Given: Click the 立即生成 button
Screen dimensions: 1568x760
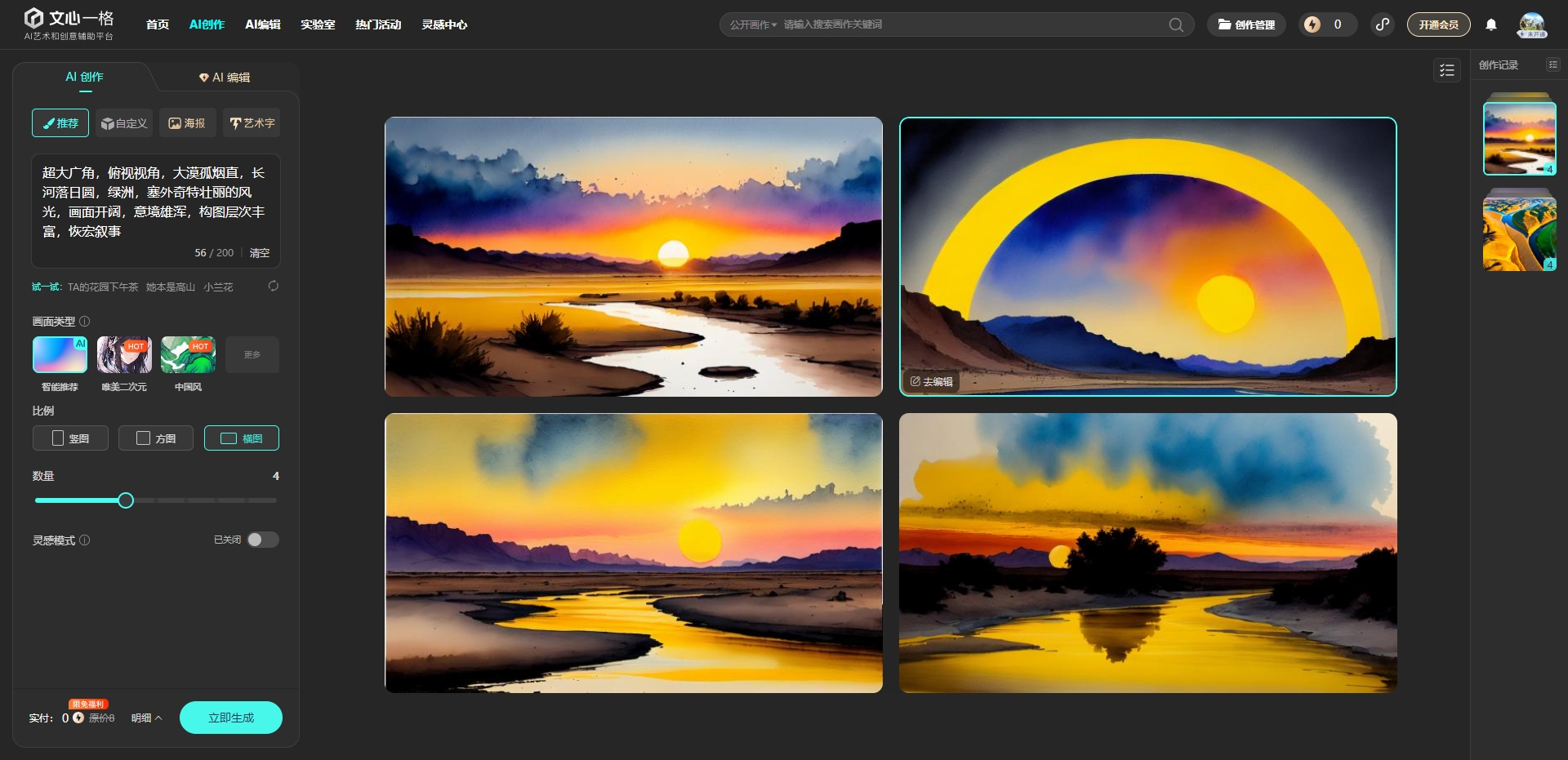Looking at the screenshot, I should pyautogui.click(x=231, y=718).
